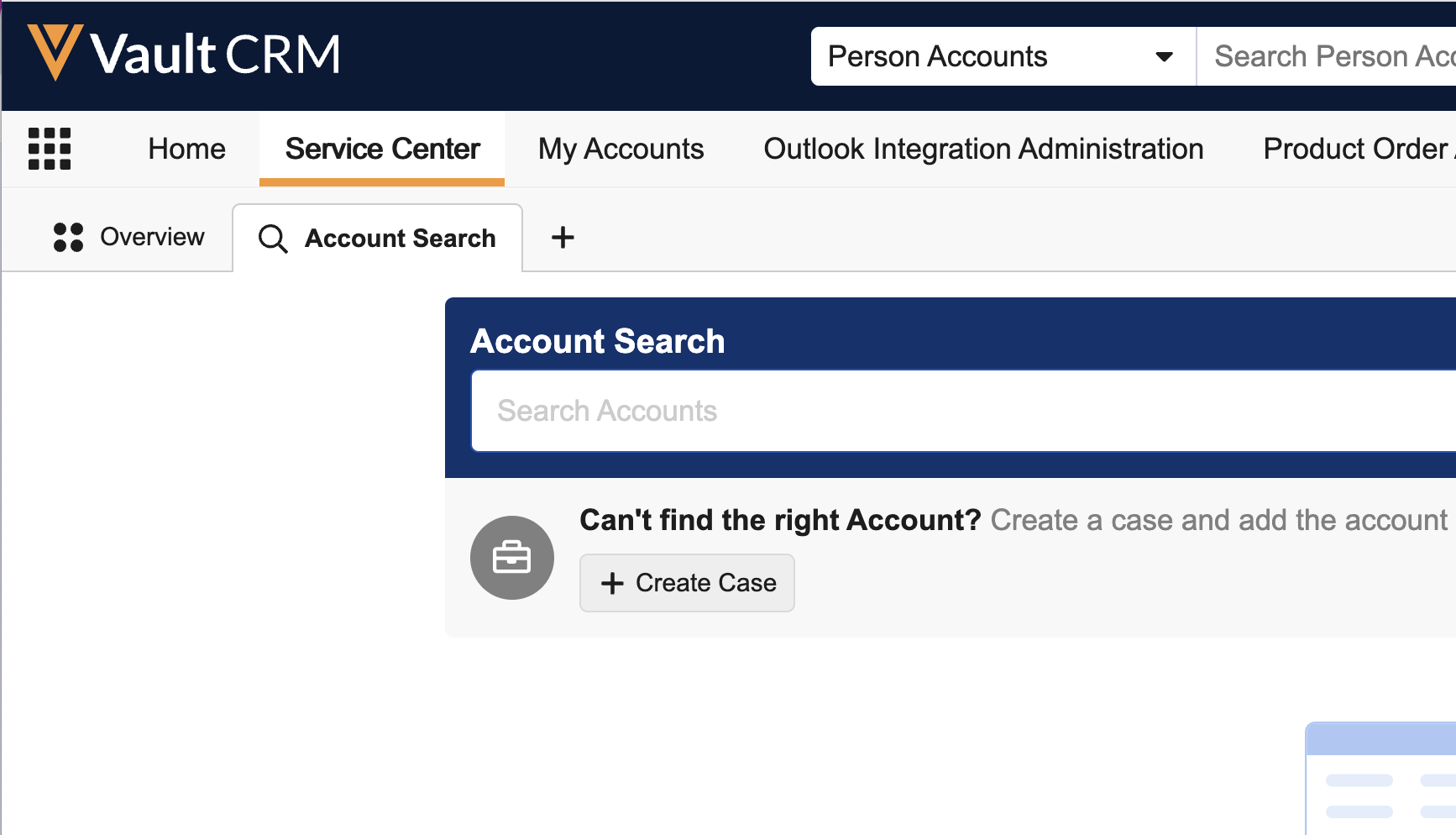The width and height of the screenshot is (1456, 835).
Task: Click the blue table illustration thumbnail
Action: pos(1380,778)
